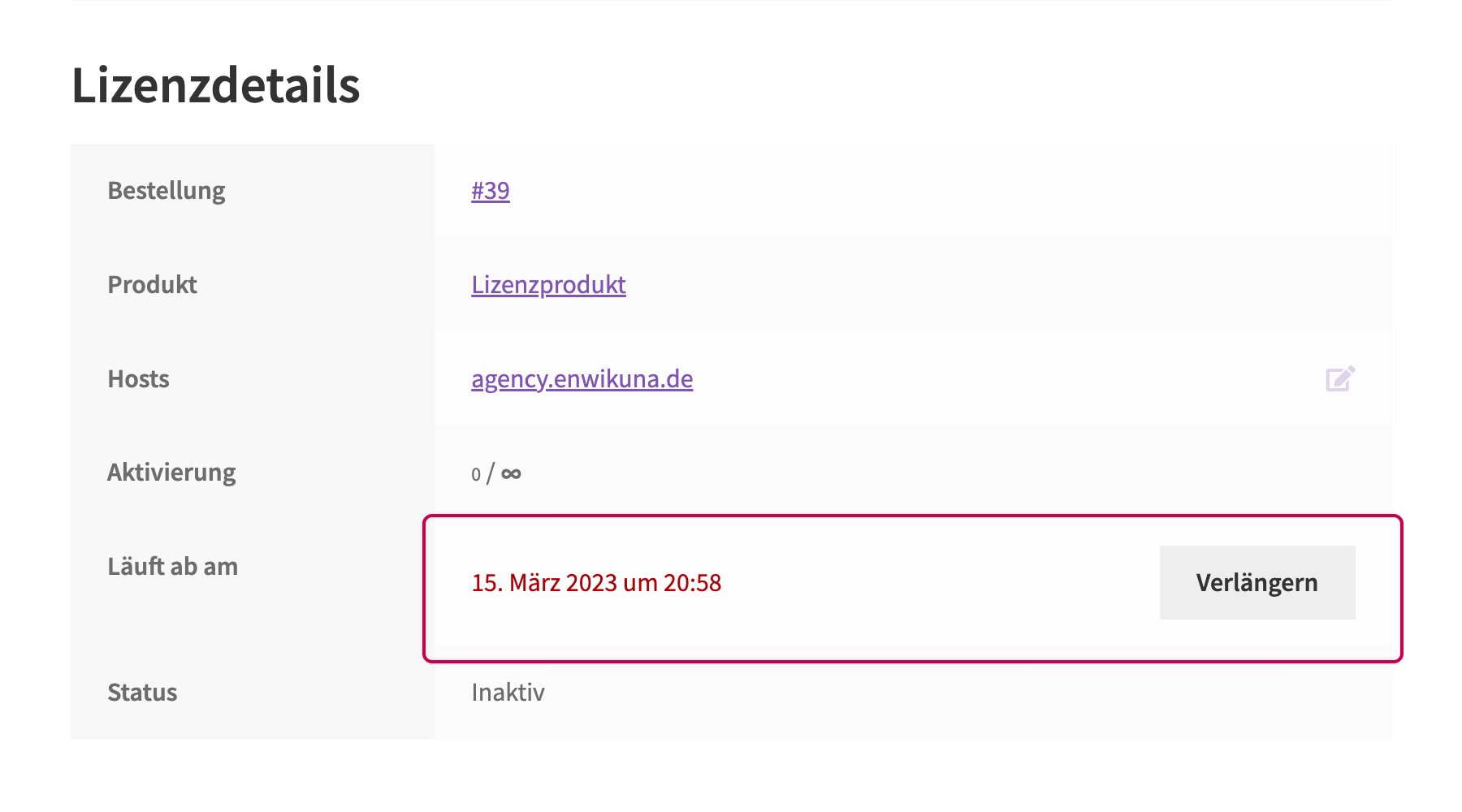The width and height of the screenshot is (1462, 812).
Task: Click the Läuft ab am label
Action: tap(173, 567)
